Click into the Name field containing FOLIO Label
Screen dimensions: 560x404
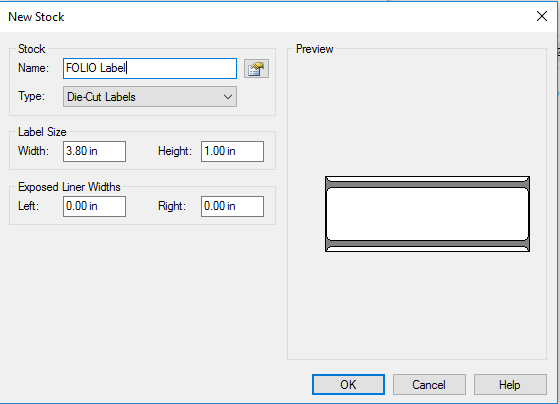pyautogui.click(x=150, y=69)
